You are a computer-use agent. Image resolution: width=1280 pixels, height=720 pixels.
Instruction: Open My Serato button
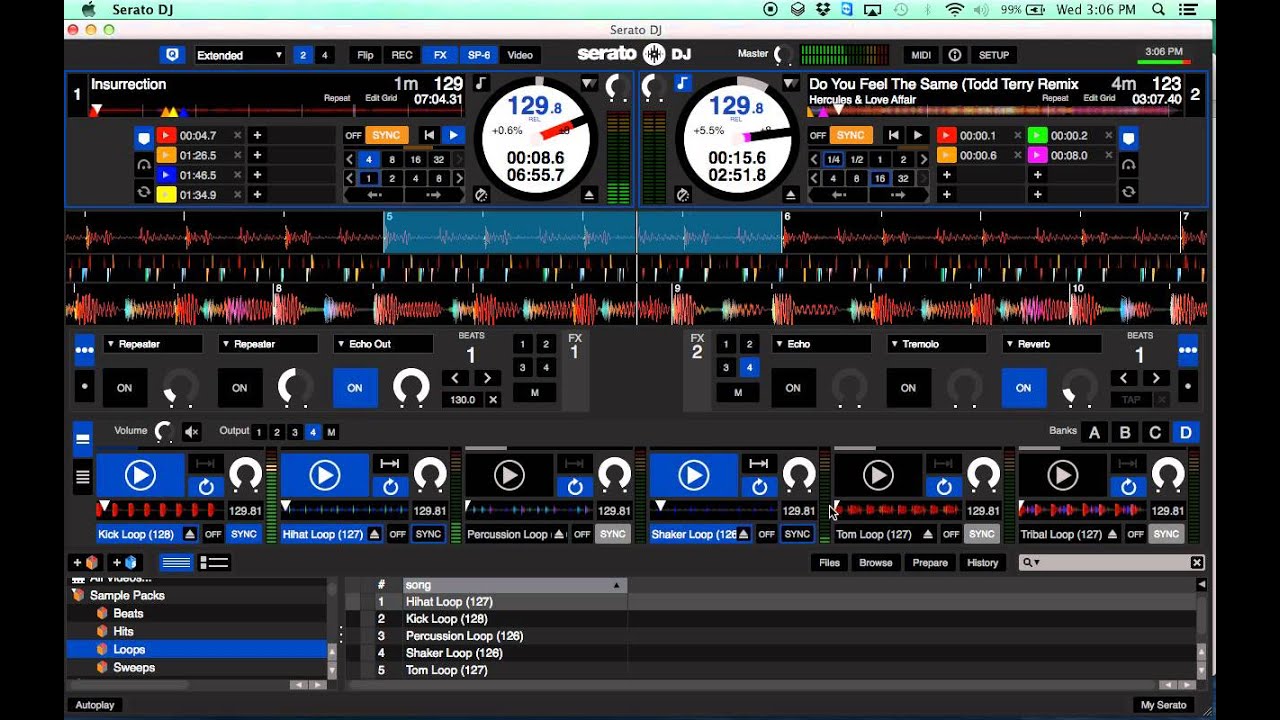[1164, 705]
